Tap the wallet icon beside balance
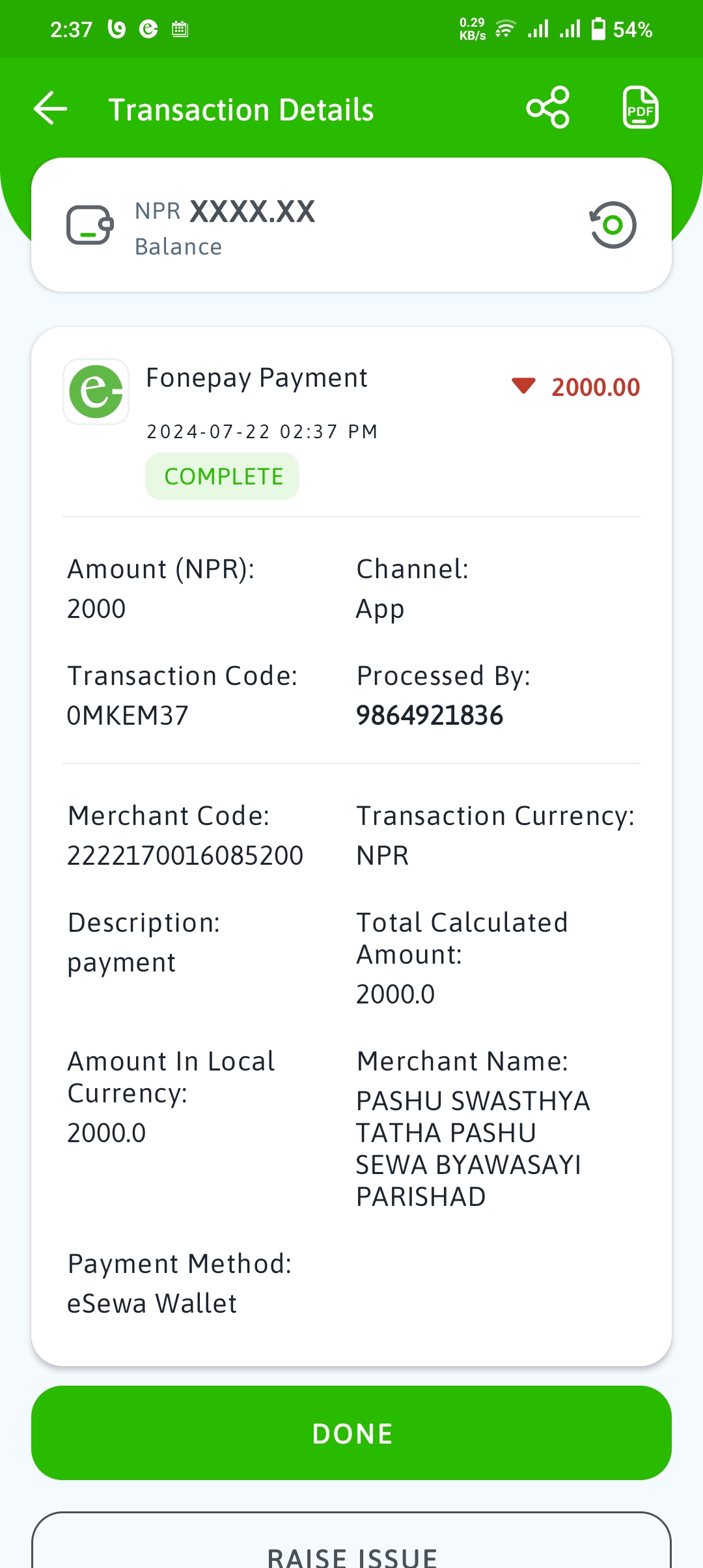 90,225
